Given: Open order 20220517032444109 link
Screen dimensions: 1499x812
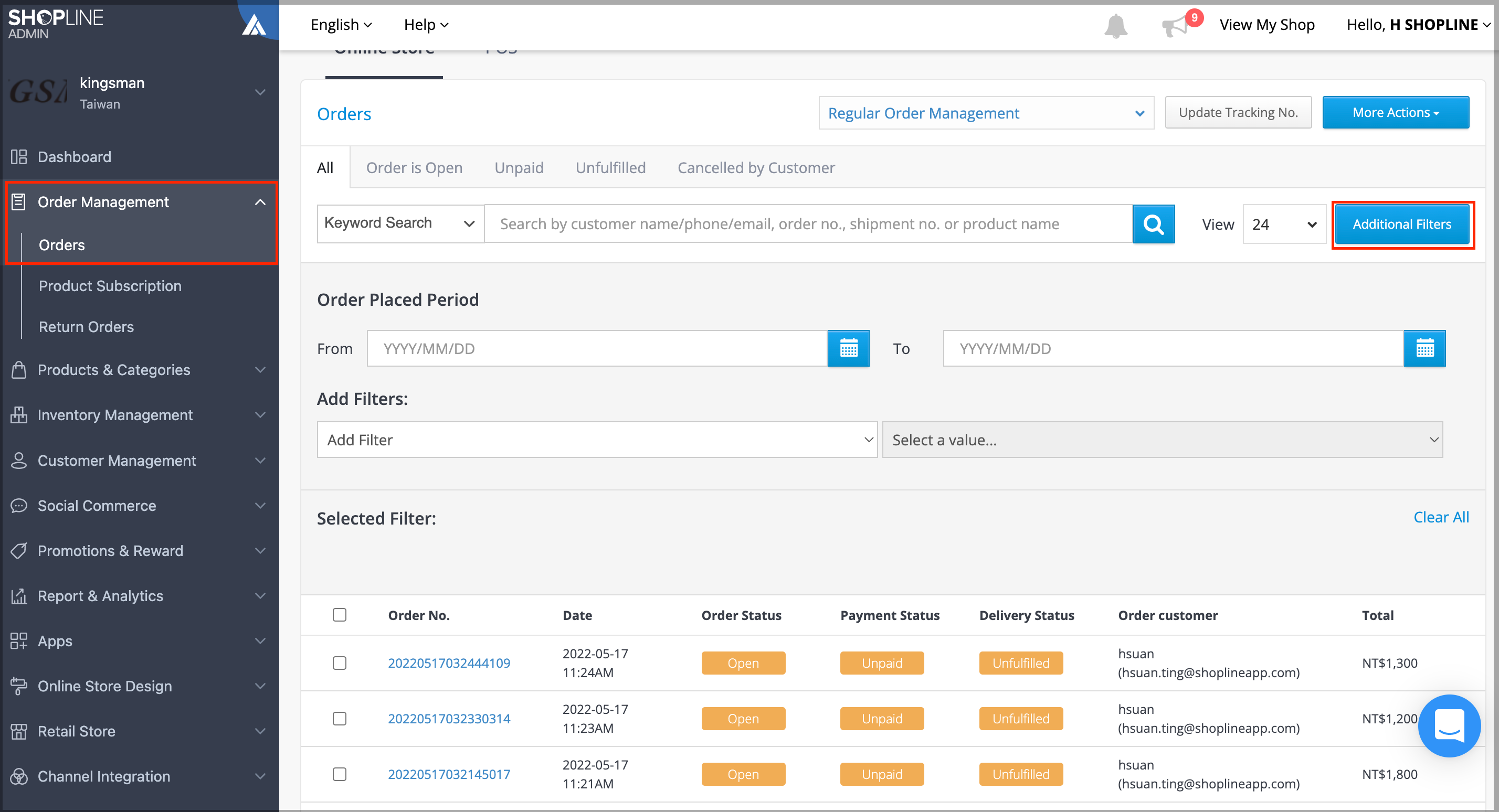Looking at the screenshot, I should [449, 663].
